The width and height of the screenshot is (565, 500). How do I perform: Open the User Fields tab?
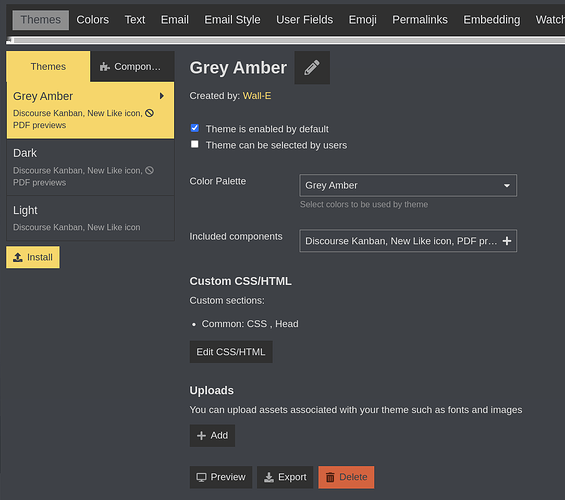(x=304, y=20)
